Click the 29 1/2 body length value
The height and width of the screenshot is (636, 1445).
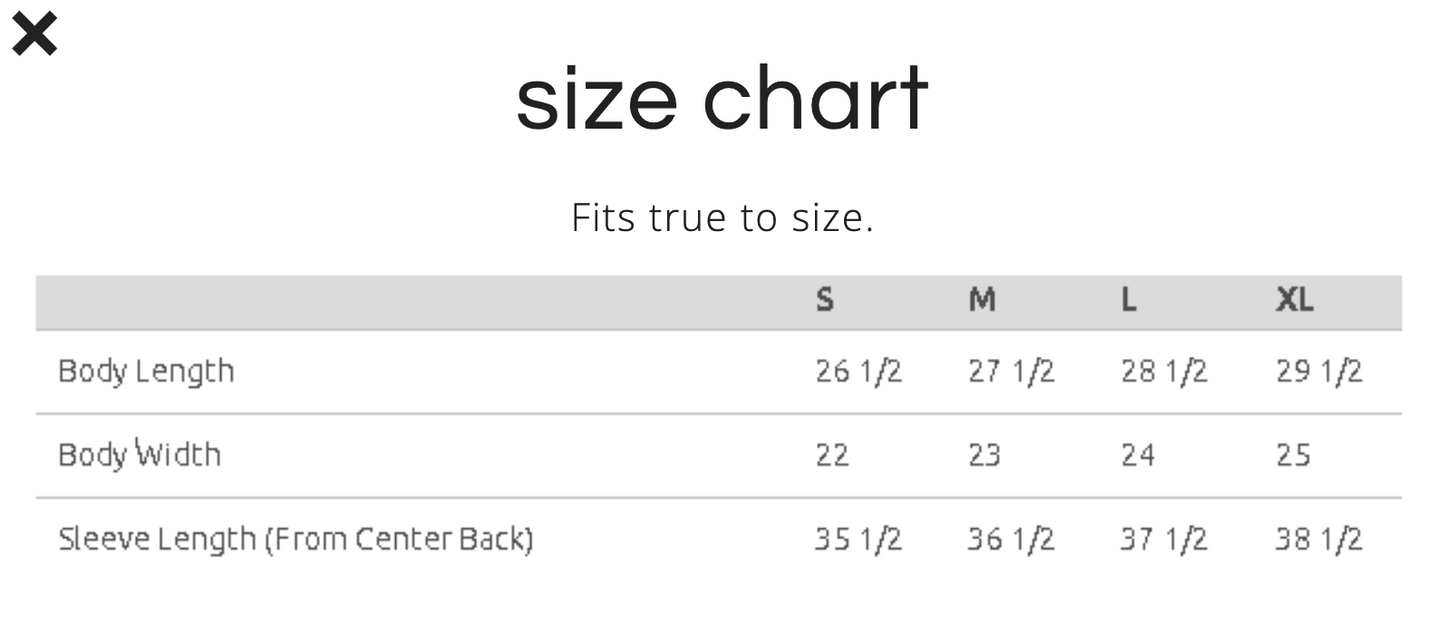[x=1318, y=372]
